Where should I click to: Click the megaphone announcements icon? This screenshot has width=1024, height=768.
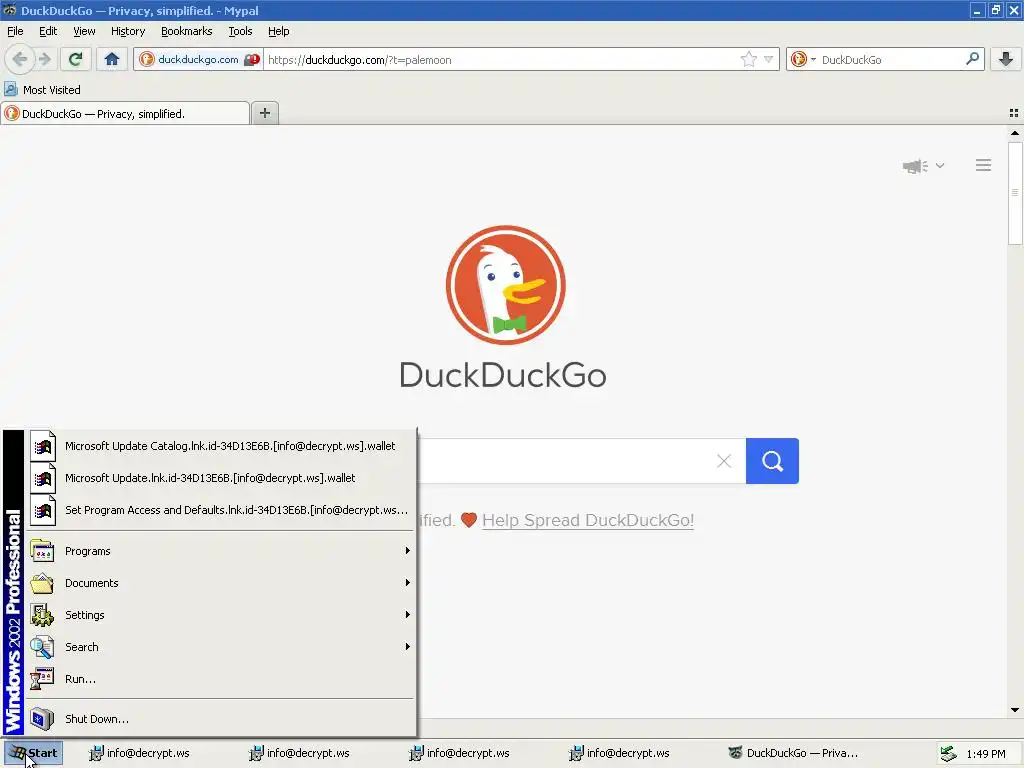click(915, 166)
